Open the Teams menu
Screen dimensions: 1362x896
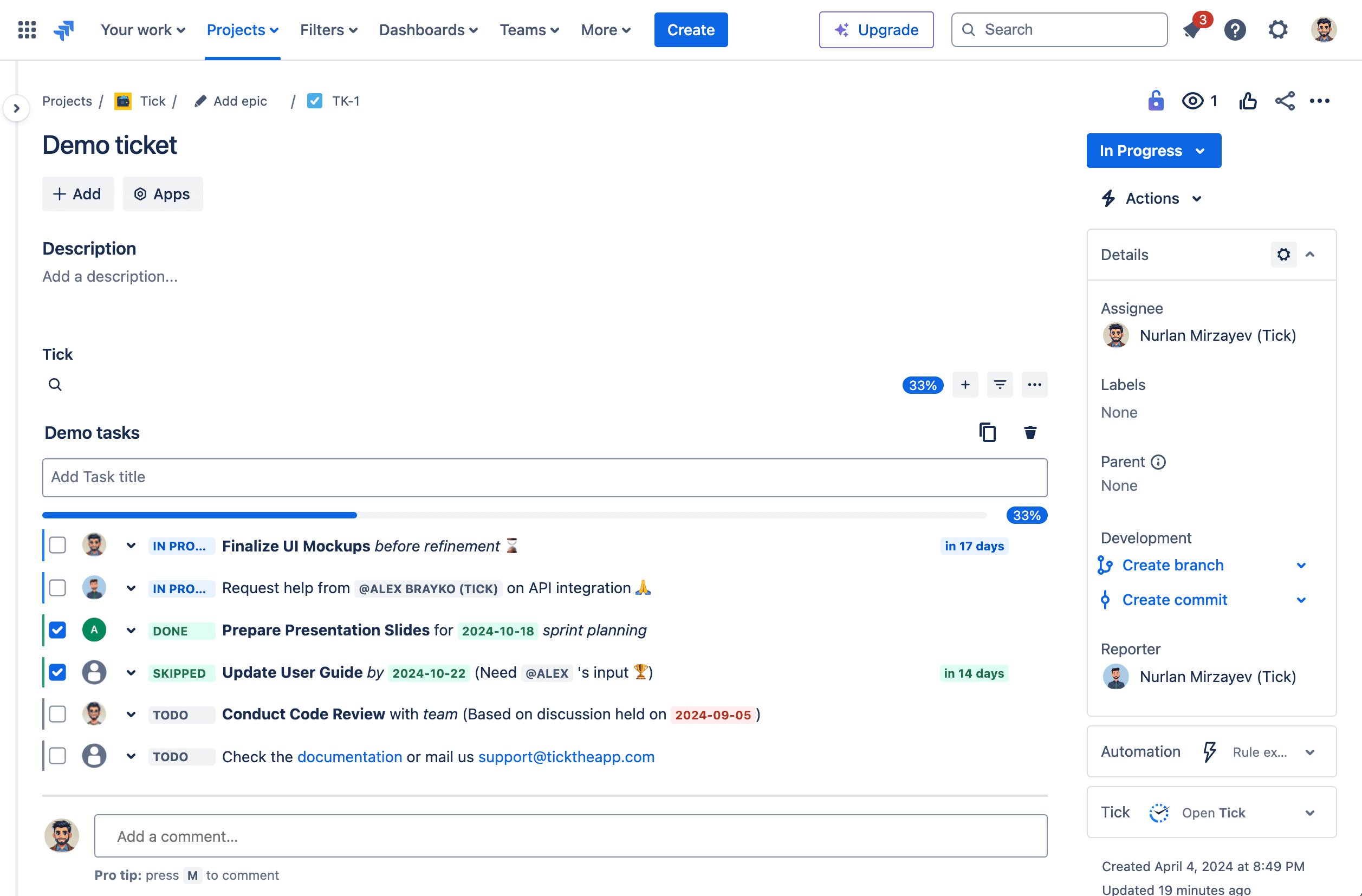[528, 30]
